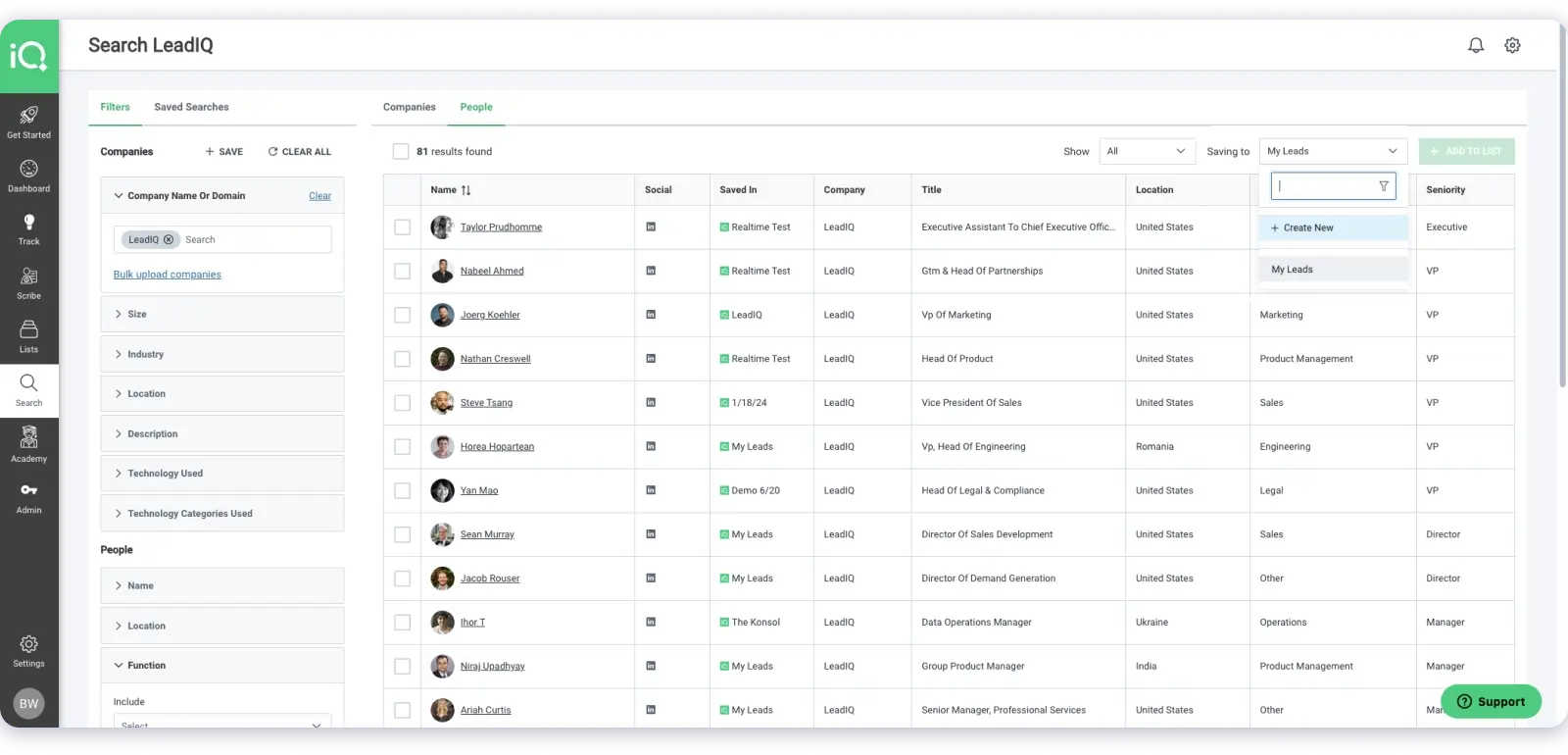Screen dimensions: 1568x755
Task: Expand the Technology Used filter
Action: click(x=221, y=474)
